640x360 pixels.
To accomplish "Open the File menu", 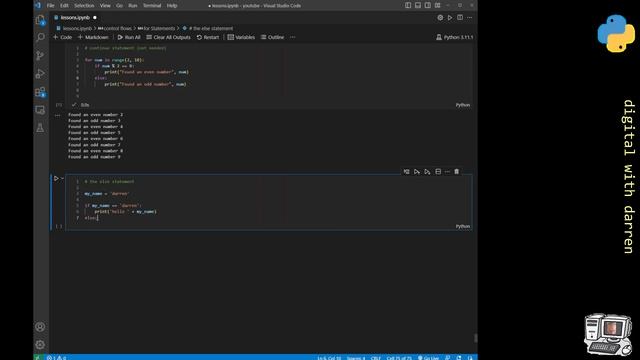I will 51,6.
